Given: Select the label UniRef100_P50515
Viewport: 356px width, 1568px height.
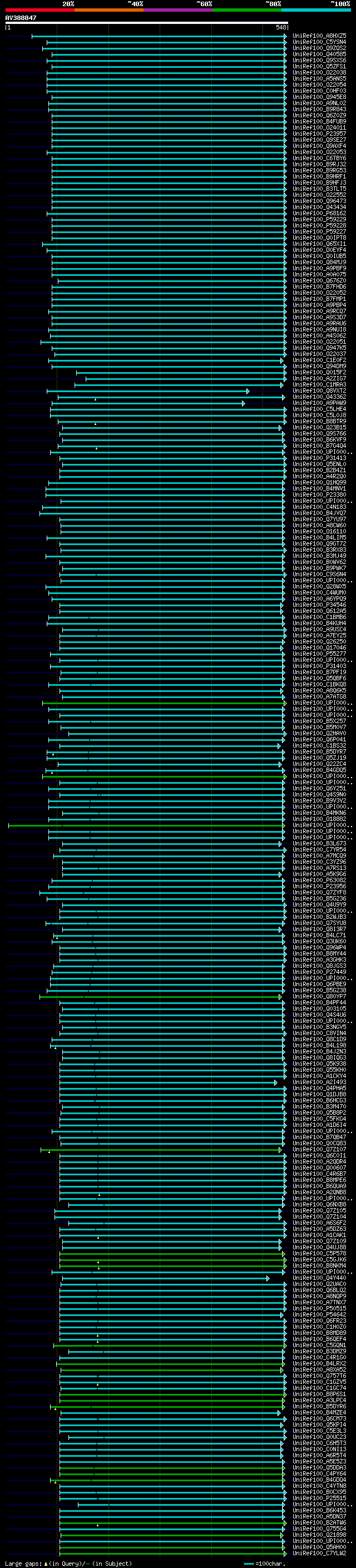Looking at the screenshot, I should pos(319,1308).
